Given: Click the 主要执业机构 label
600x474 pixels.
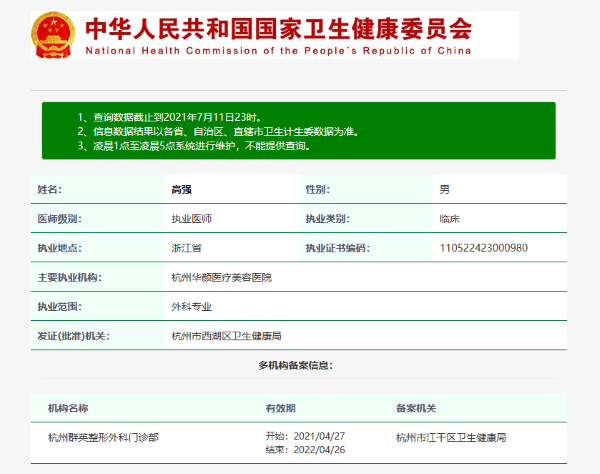Looking at the screenshot, I should 69,277.
